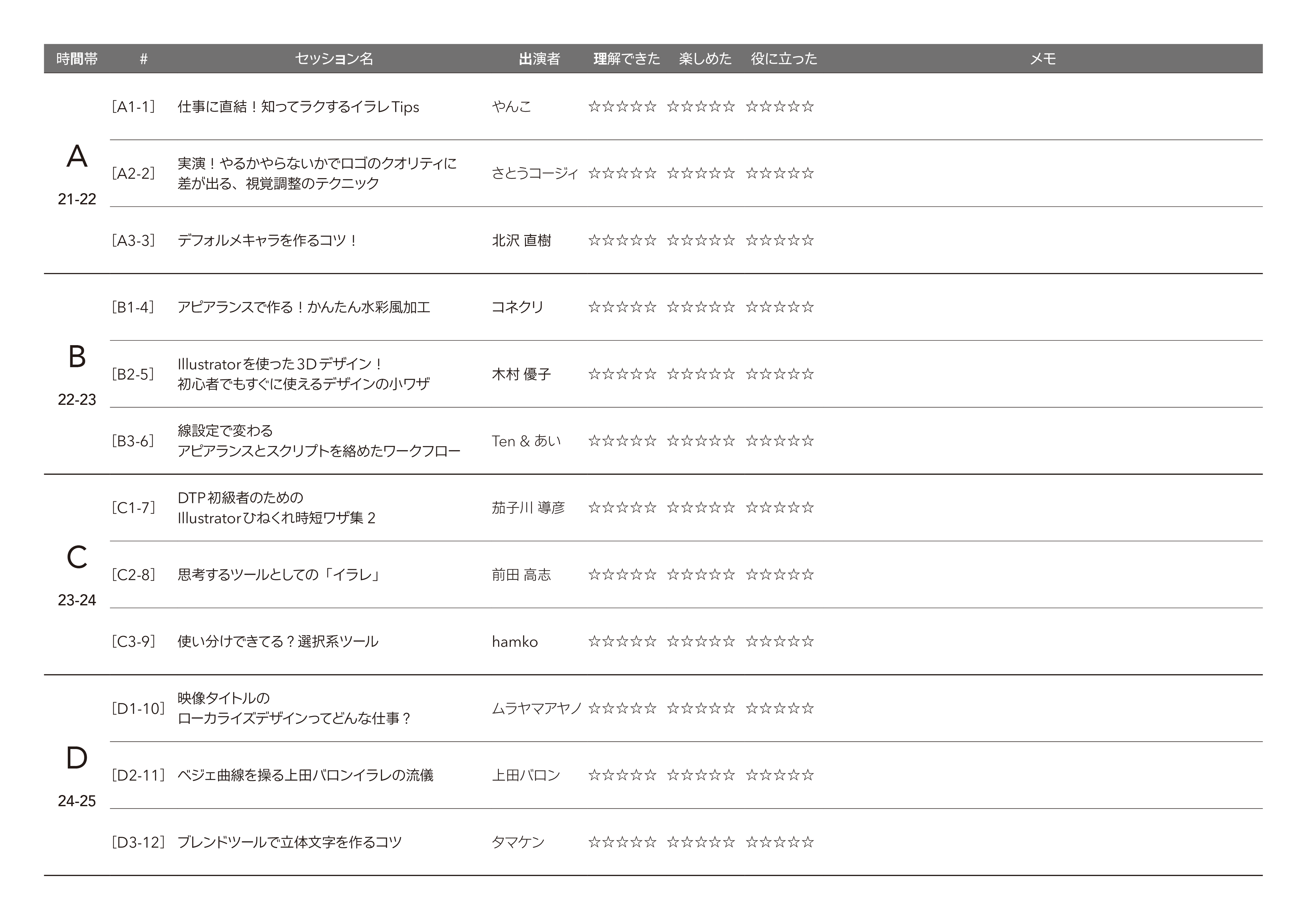Select session code [D1-10]

click(138, 708)
